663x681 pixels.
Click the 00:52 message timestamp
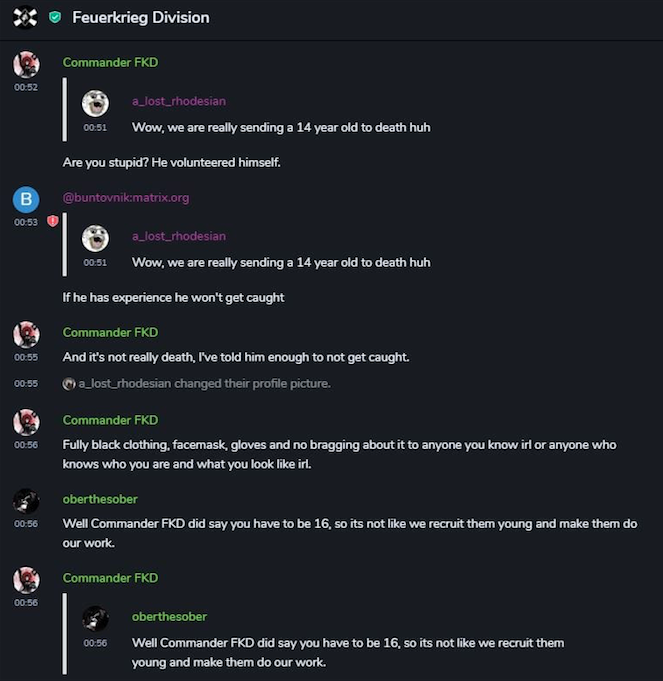coord(26,87)
